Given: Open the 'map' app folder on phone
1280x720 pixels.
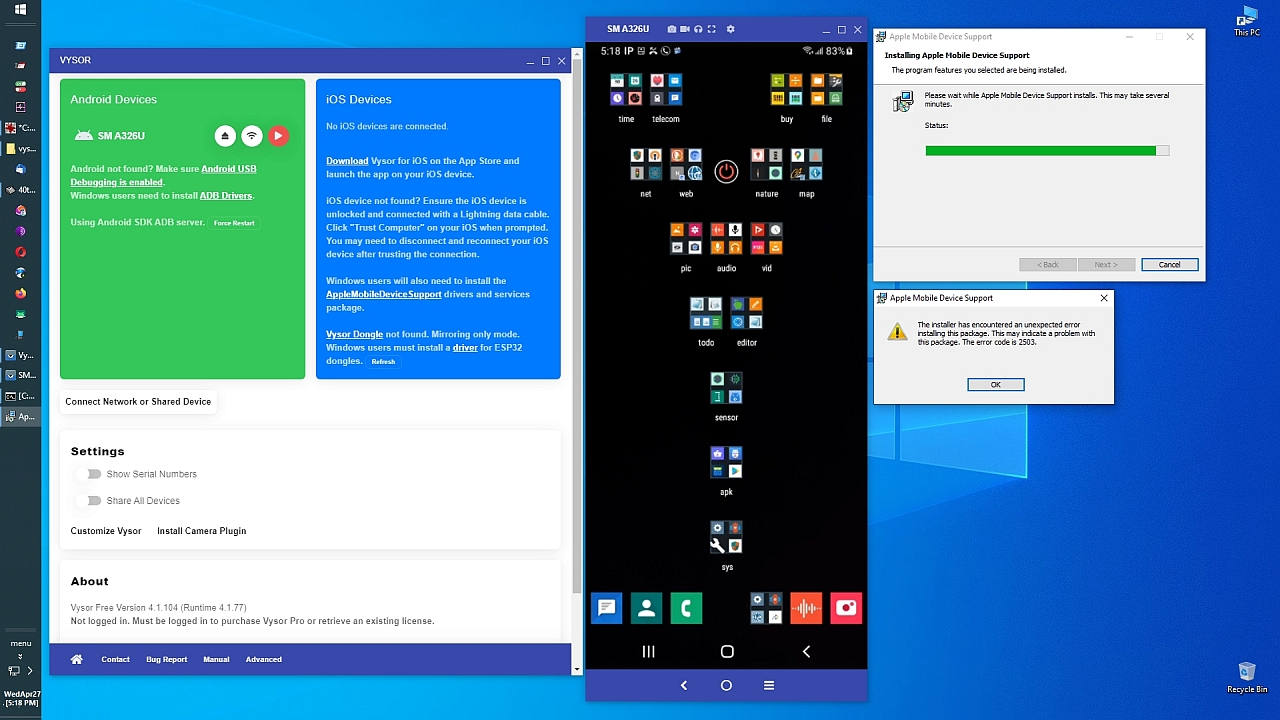Looking at the screenshot, I should coord(807,172).
